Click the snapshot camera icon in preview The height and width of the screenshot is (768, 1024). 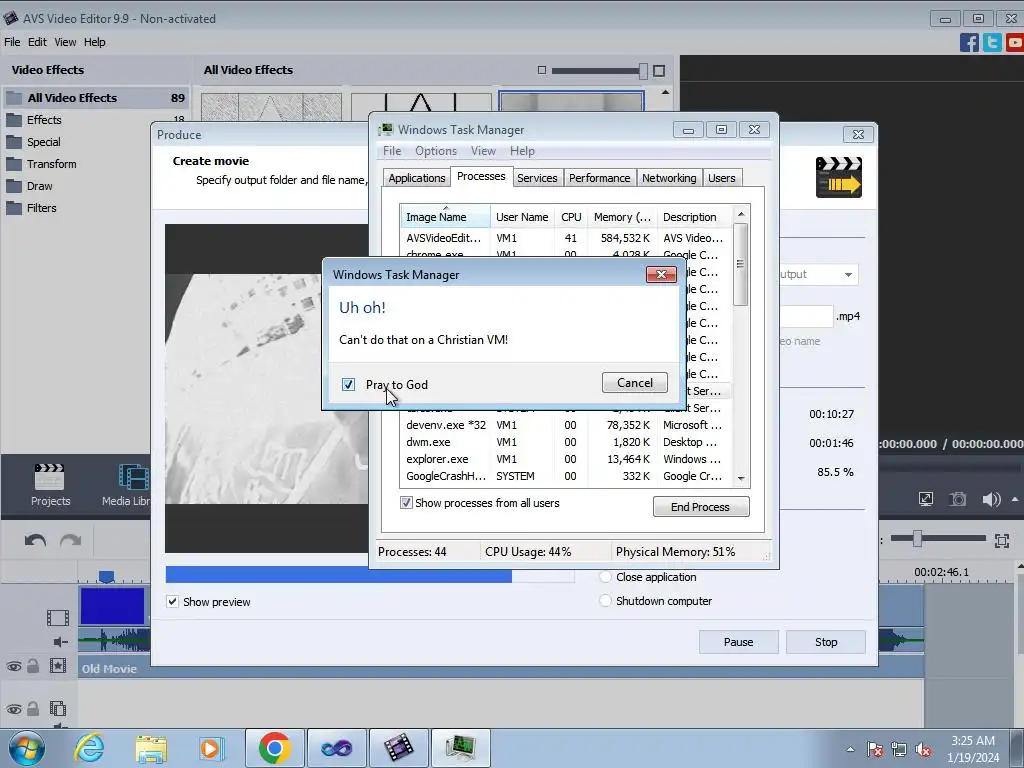(x=958, y=500)
